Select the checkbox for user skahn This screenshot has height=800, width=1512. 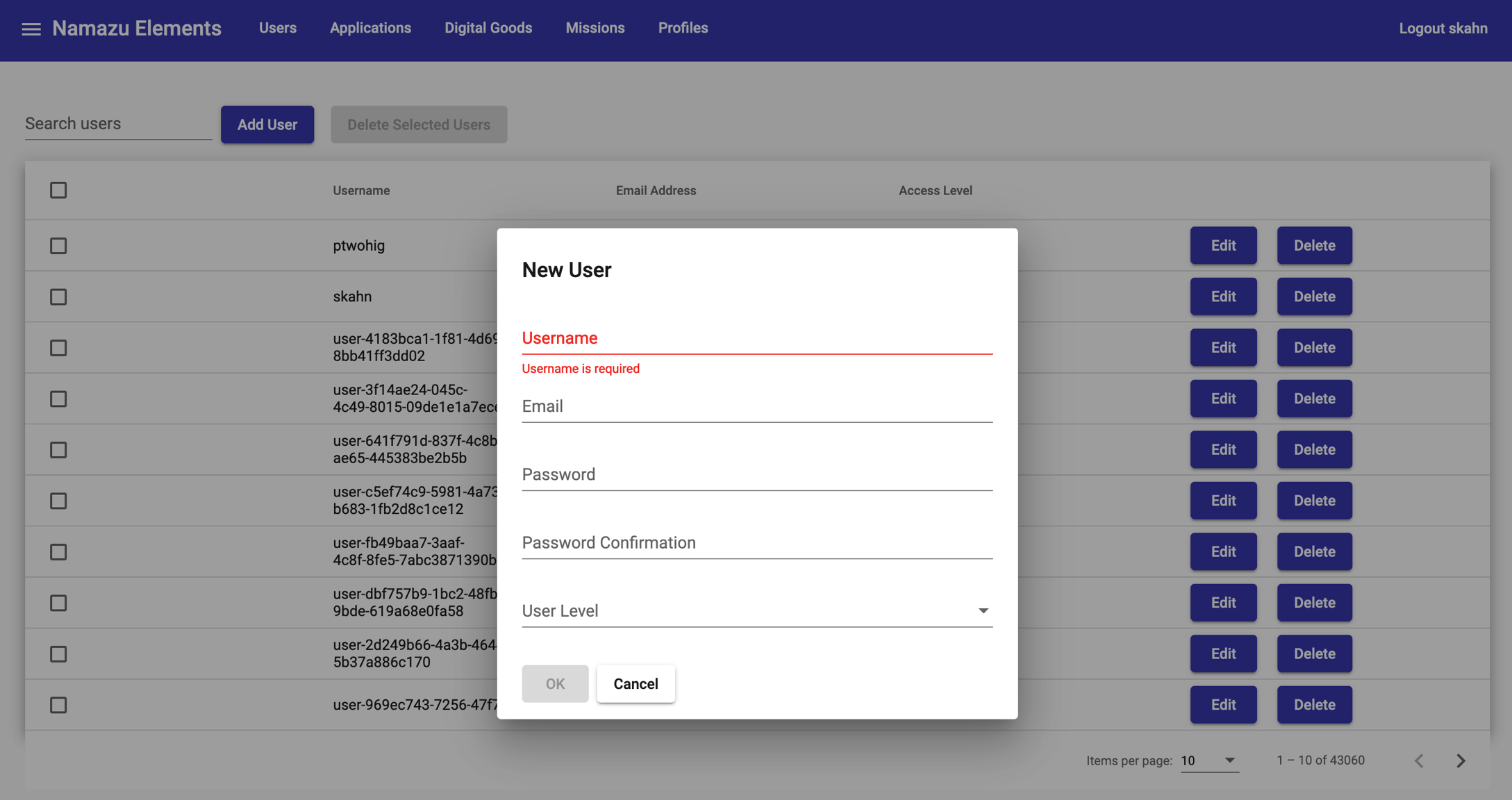tap(58, 297)
